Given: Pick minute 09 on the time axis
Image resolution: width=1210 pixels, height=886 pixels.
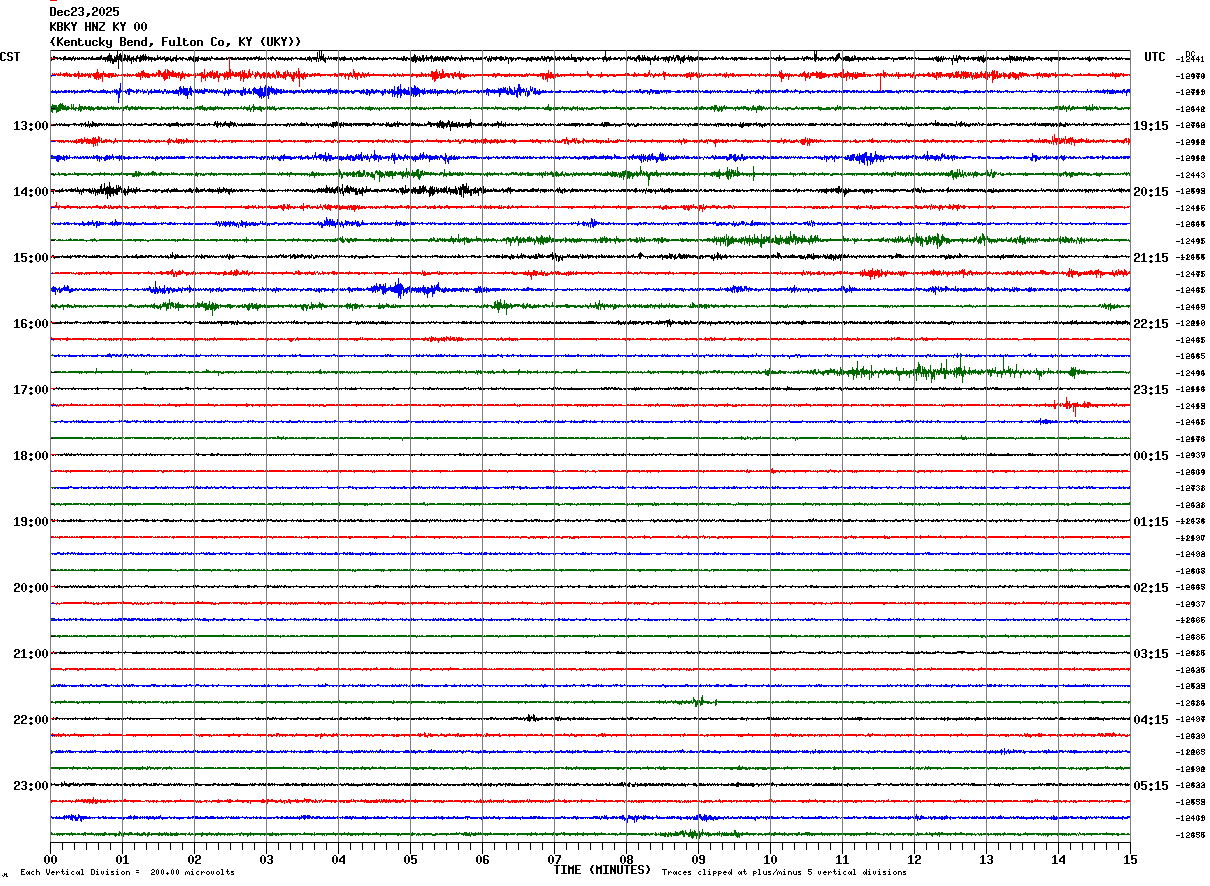Looking at the screenshot, I should (698, 859).
